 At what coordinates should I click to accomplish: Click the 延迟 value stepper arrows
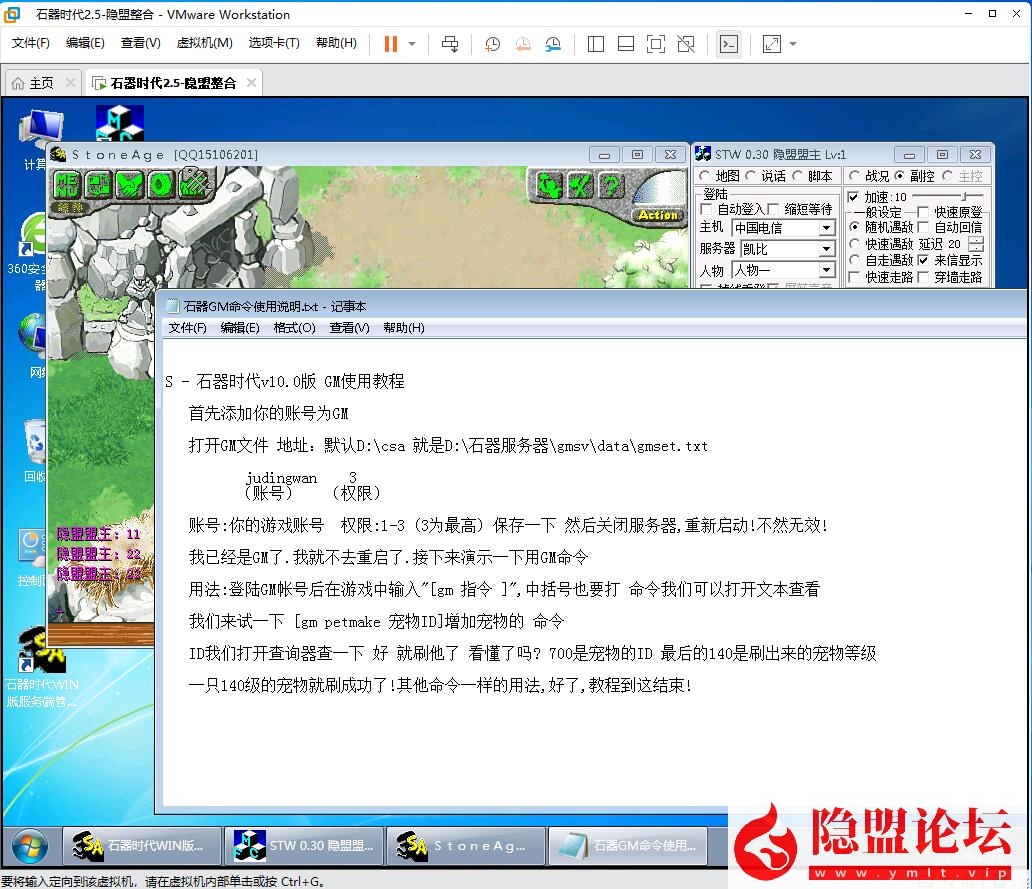(975, 246)
